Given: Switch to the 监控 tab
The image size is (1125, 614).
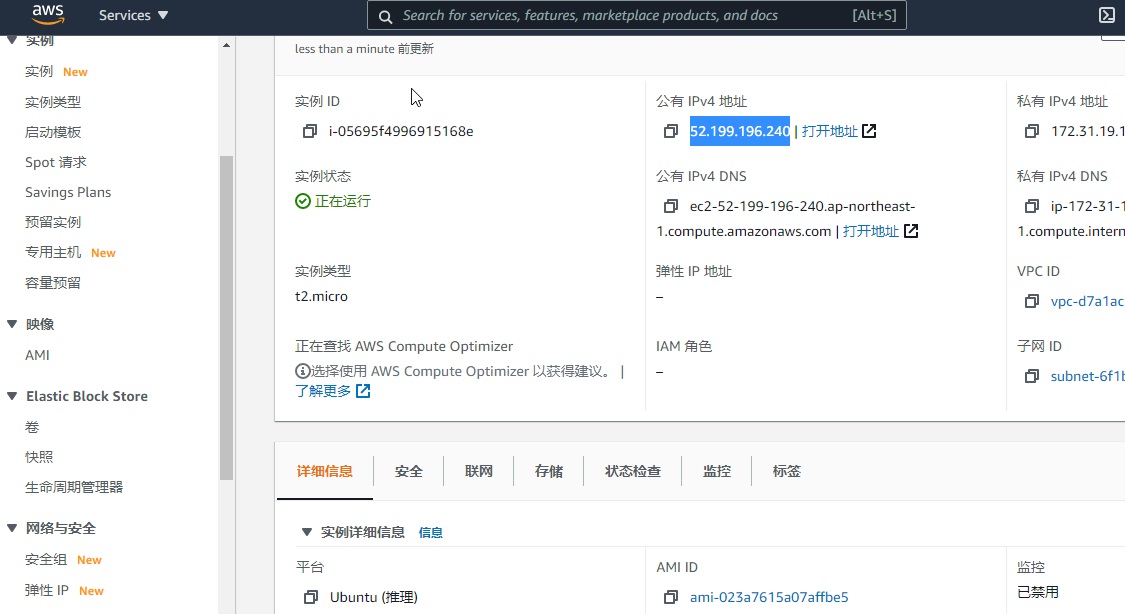Looking at the screenshot, I should tap(717, 470).
